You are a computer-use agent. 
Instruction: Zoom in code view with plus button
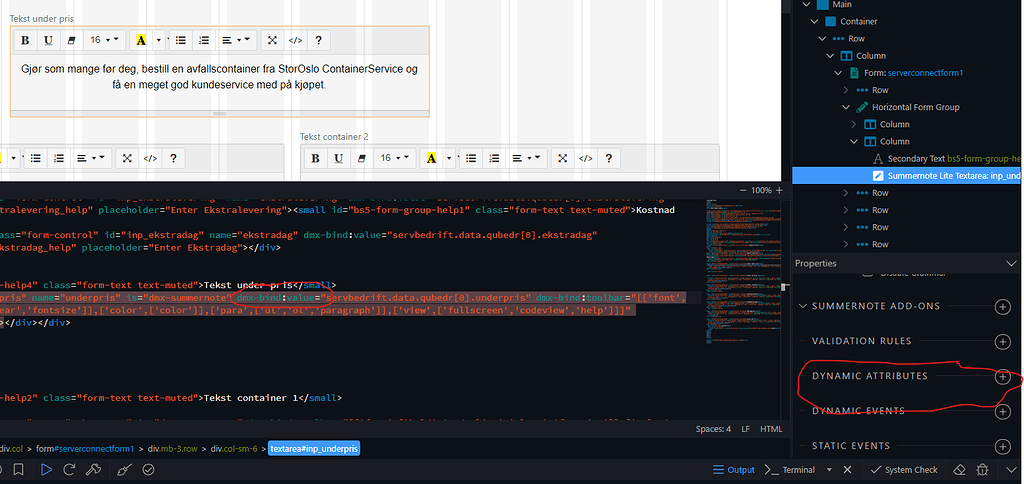point(778,190)
